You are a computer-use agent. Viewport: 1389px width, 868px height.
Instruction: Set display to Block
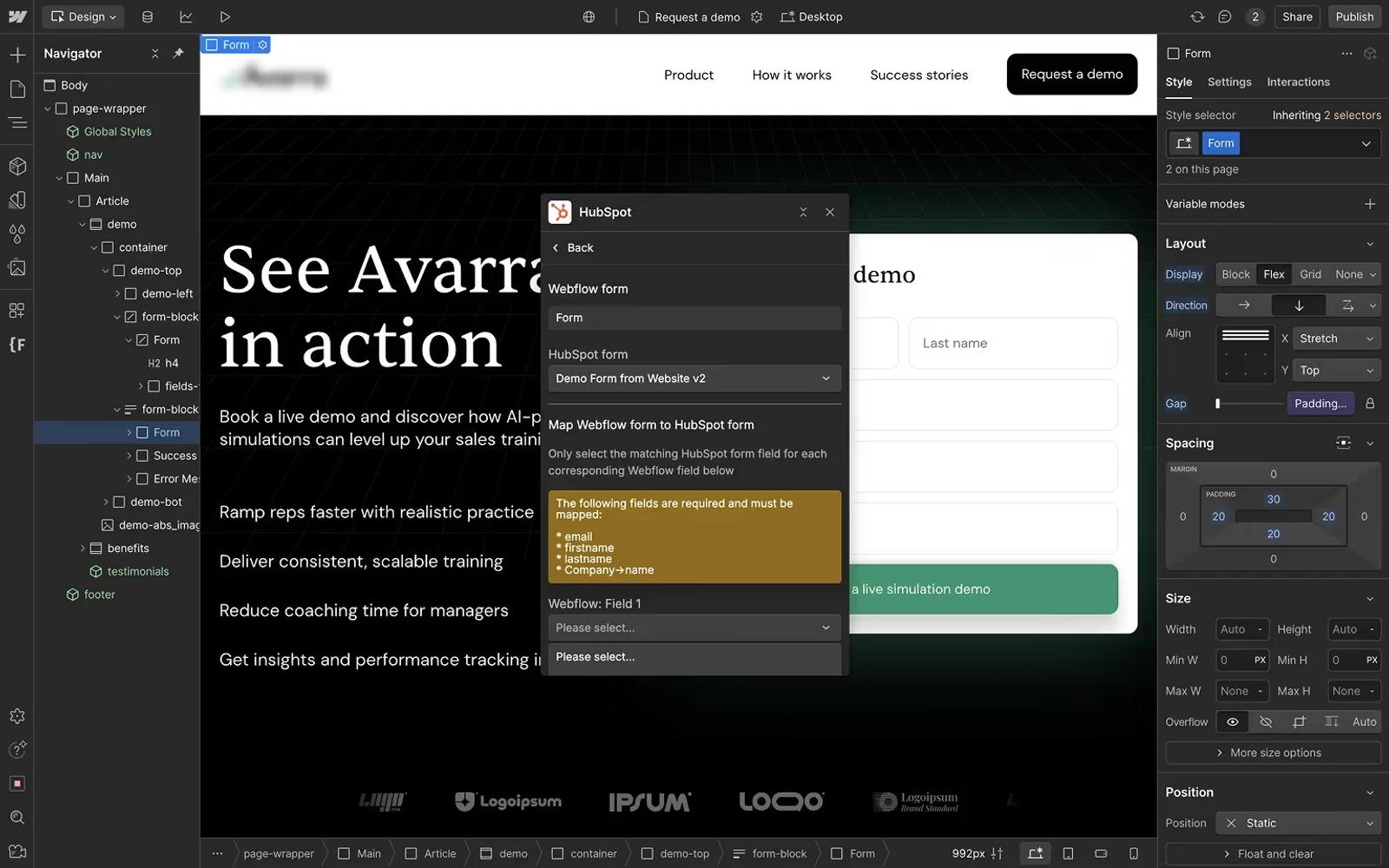coord(1235,274)
